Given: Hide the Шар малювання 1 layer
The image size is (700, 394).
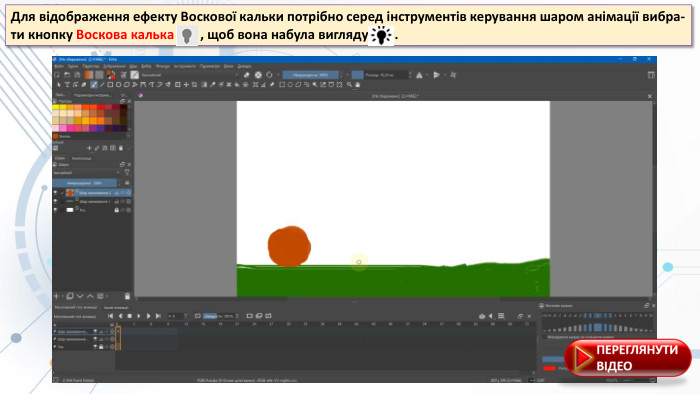Looking at the screenshot, I should pyautogui.click(x=56, y=201).
